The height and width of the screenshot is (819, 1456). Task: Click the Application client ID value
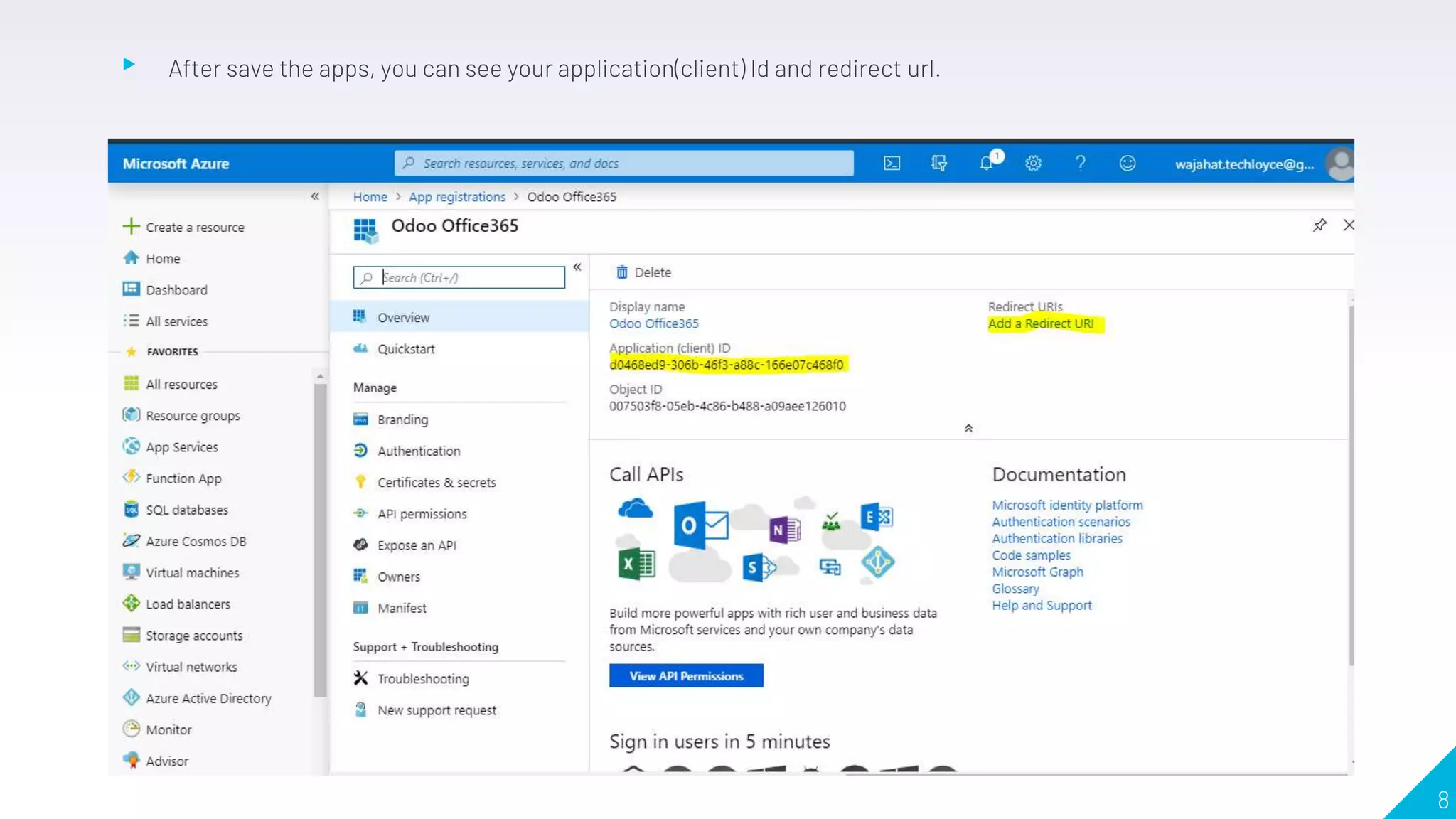[726, 365]
